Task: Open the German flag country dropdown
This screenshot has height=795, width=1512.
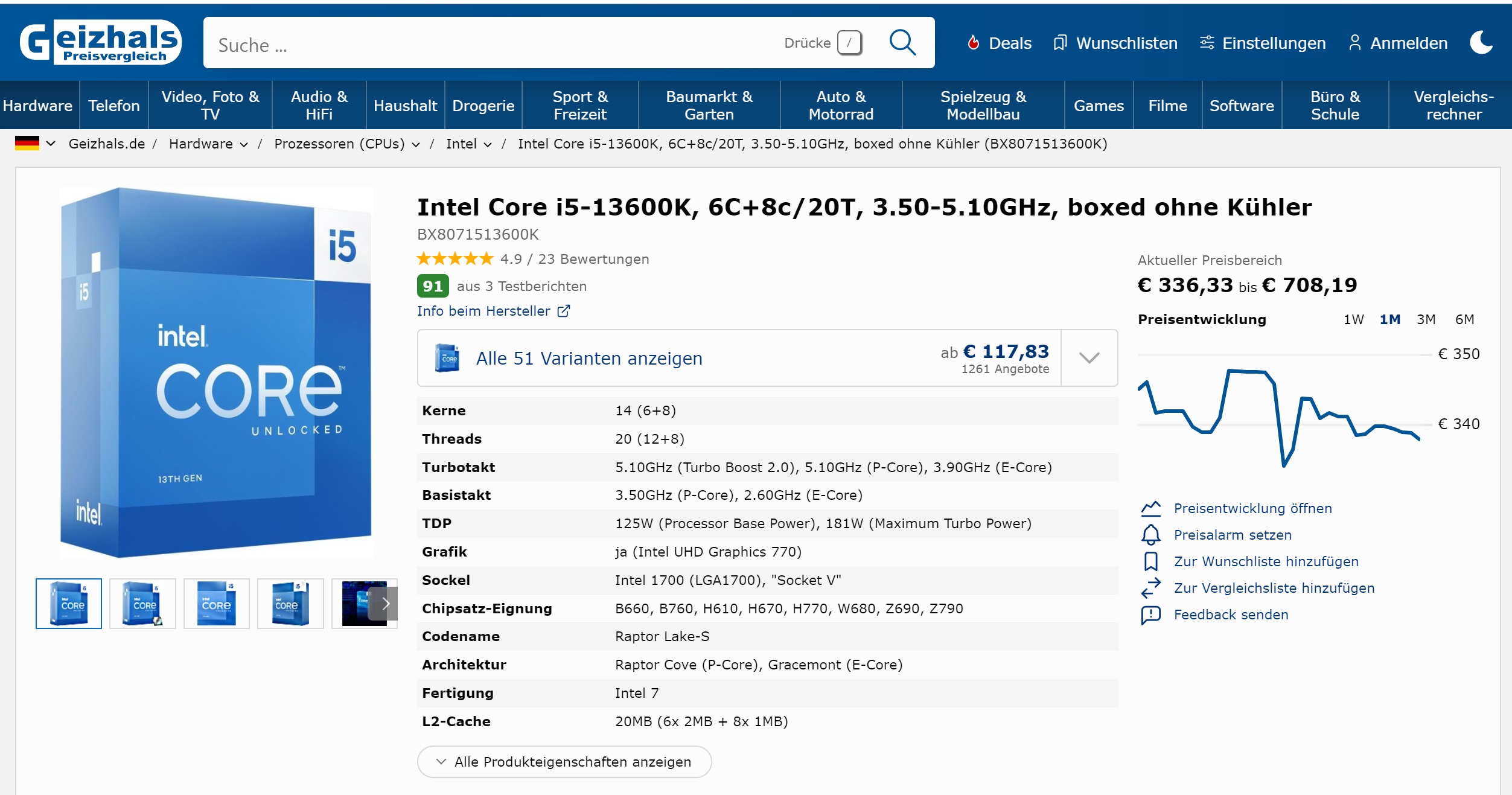Action: coord(35,144)
